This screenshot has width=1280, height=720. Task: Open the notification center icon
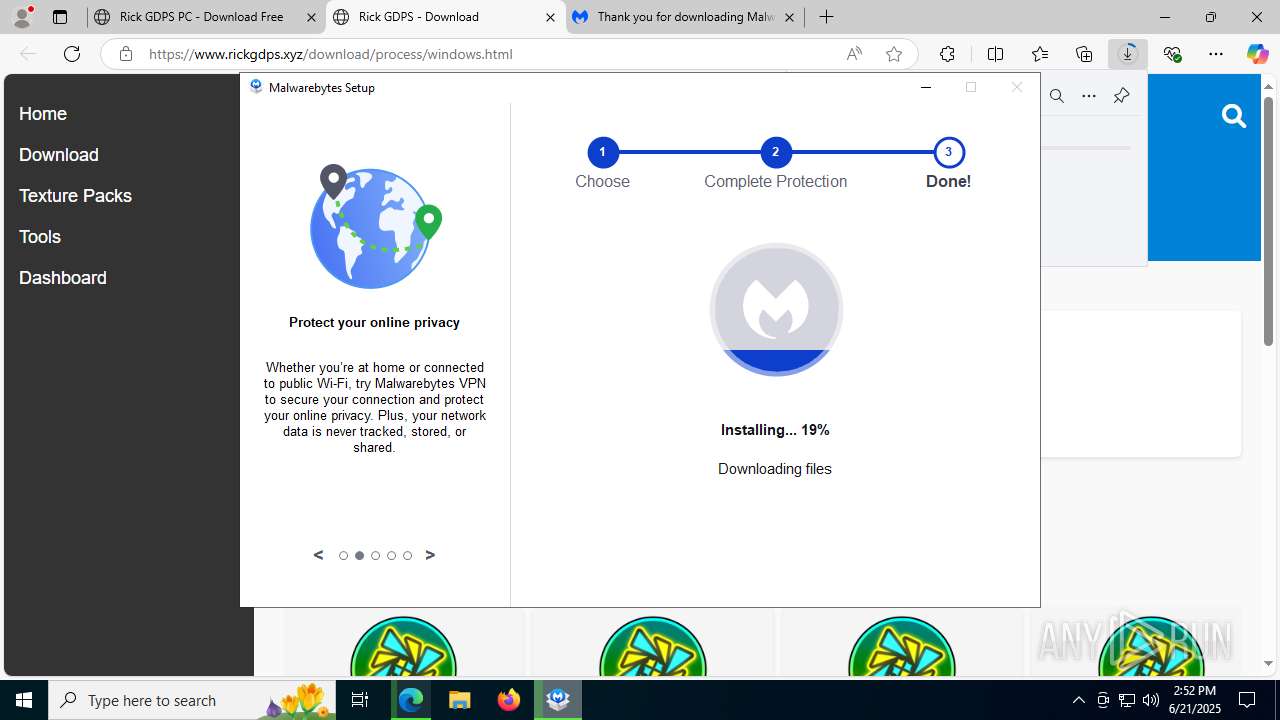(1248, 700)
